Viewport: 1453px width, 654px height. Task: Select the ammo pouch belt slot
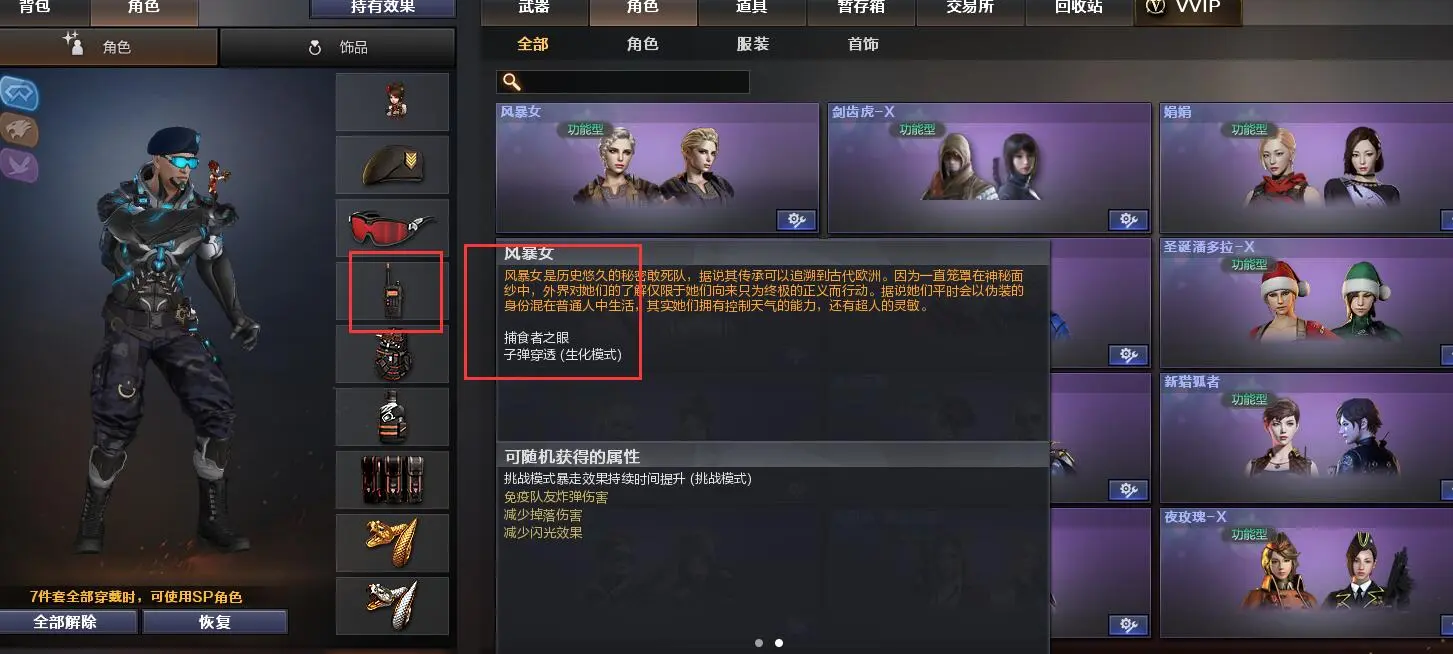(392, 480)
